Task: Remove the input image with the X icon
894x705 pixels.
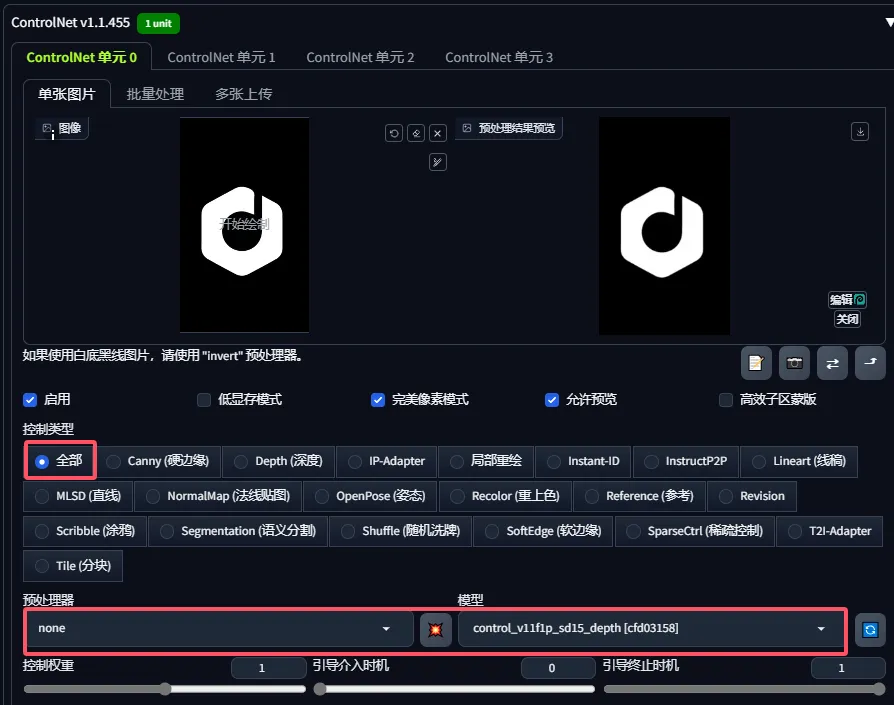Action: (x=437, y=133)
